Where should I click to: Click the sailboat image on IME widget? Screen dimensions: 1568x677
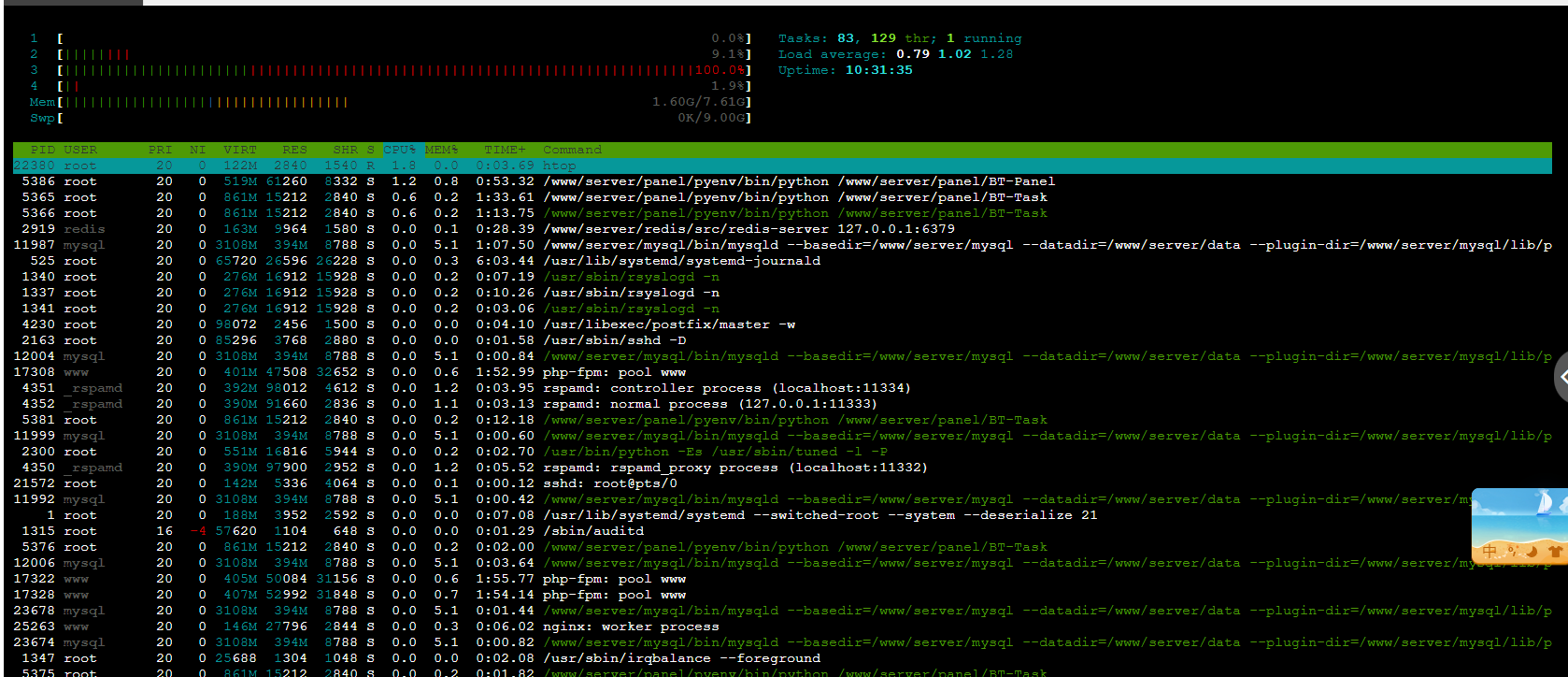(x=1544, y=506)
